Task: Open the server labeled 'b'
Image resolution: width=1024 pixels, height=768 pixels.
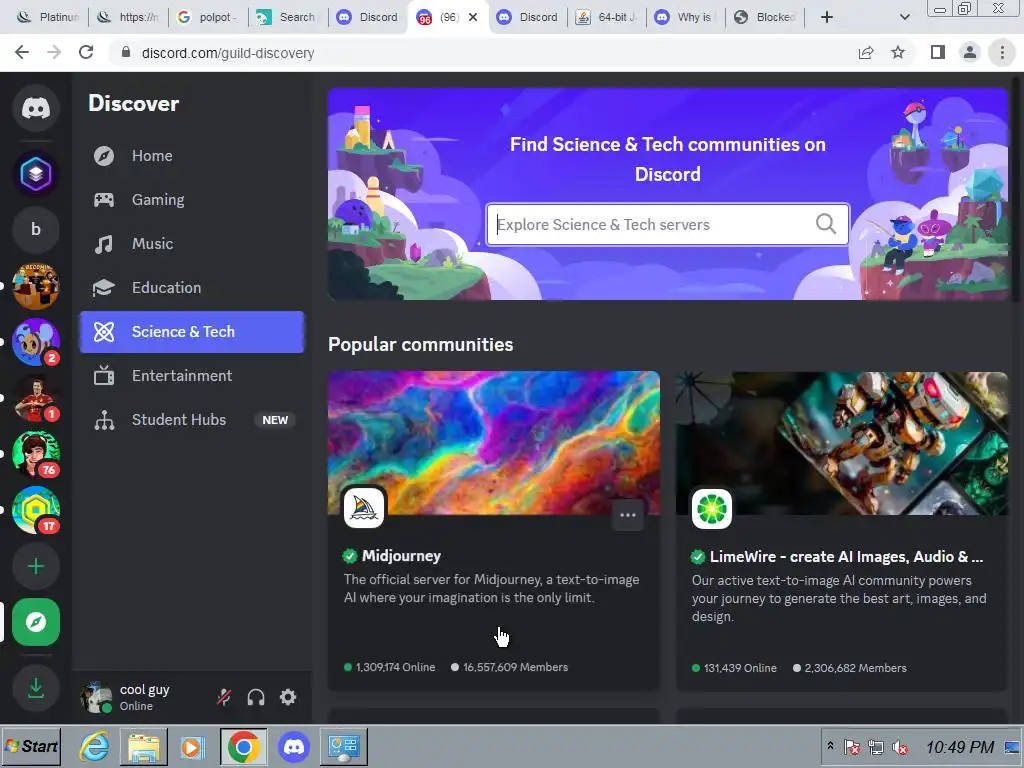Action: tap(36, 229)
